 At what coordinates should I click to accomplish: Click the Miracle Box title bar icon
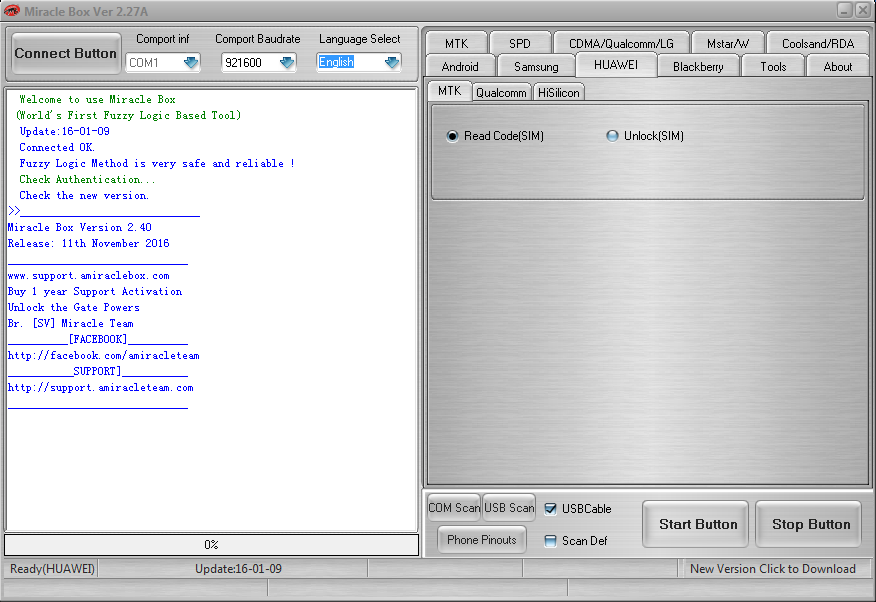[11, 11]
